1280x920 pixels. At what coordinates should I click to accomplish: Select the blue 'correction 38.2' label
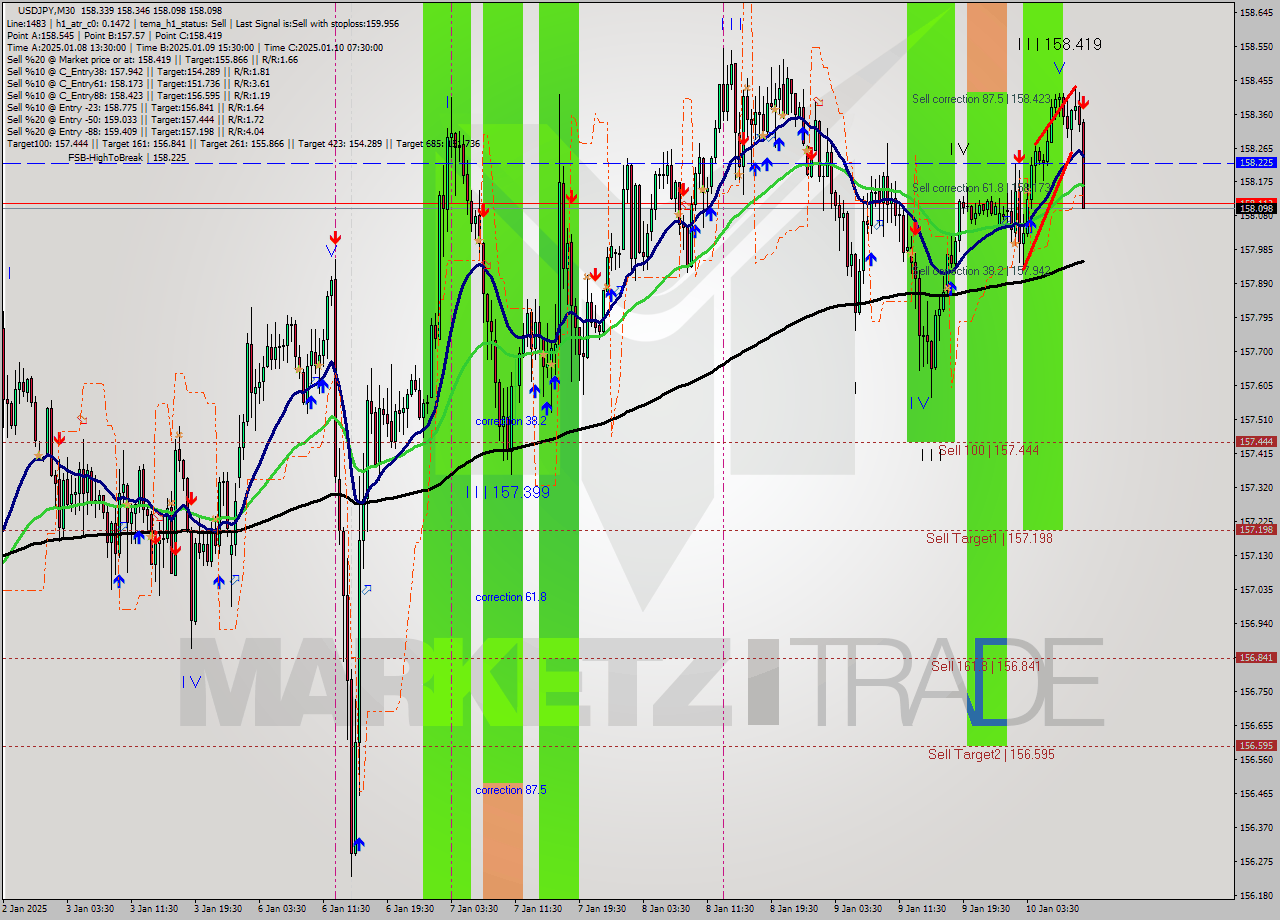(511, 421)
